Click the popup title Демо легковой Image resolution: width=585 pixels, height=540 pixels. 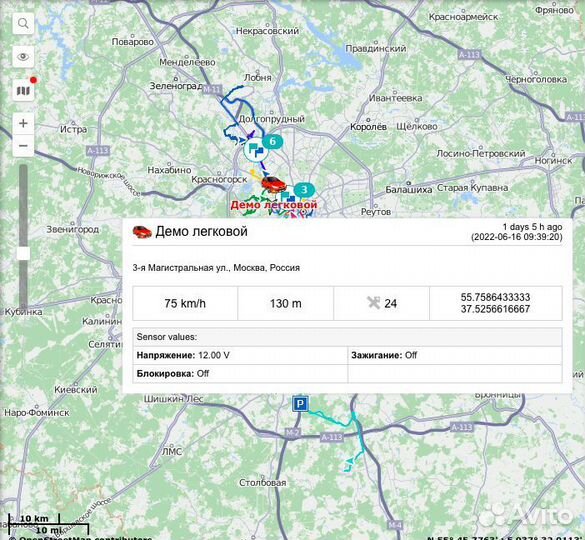point(201,231)
